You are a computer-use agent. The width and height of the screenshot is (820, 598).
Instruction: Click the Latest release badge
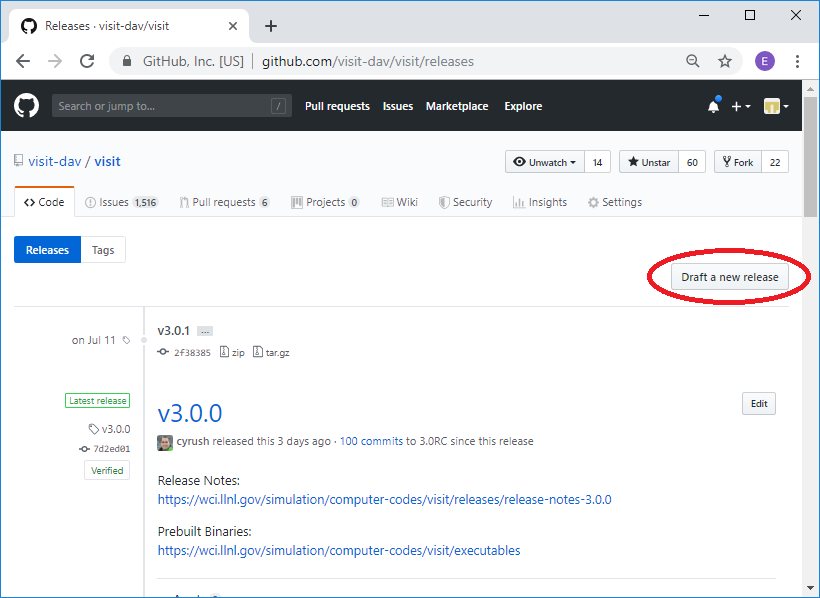tap(97, 400)
